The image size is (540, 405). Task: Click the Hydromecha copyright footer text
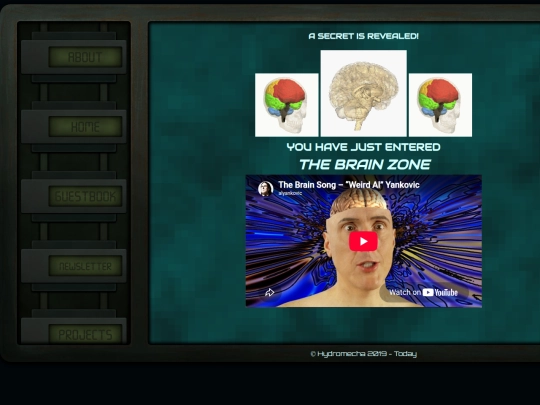(x=363, y=354)
